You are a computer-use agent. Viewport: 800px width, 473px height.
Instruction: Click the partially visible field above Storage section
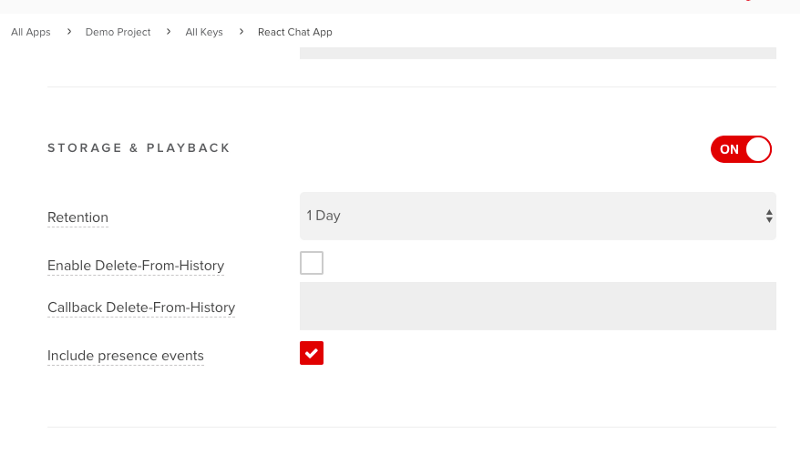tap(537, 52)
